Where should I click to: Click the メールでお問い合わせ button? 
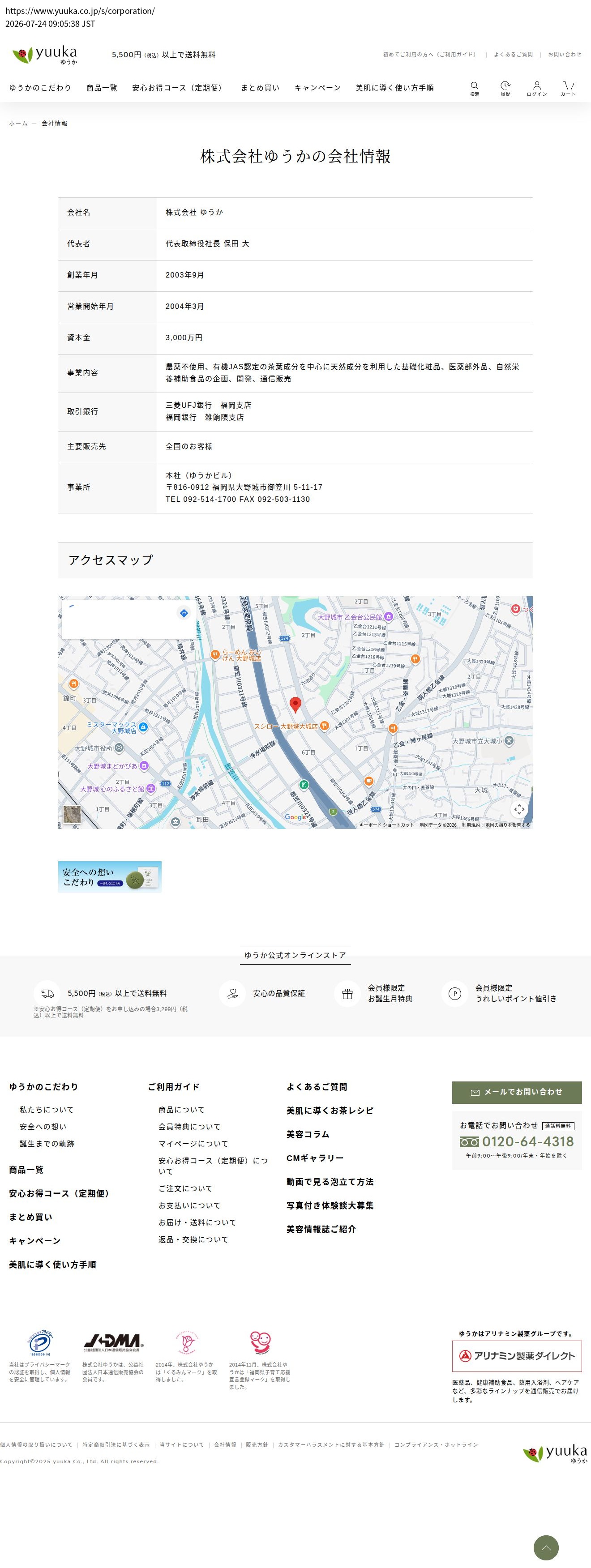pos(517,1092)
